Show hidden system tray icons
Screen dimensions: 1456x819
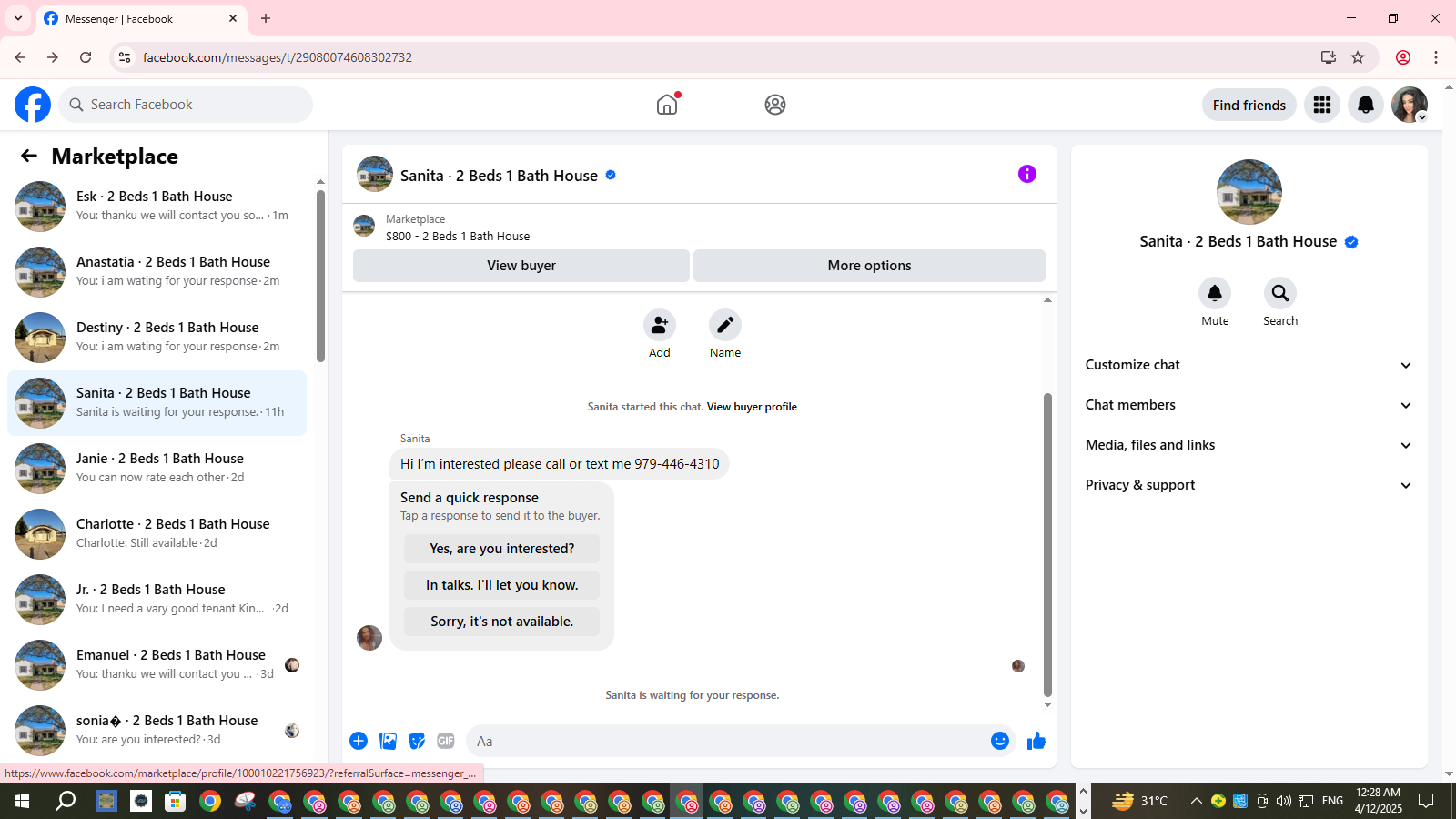click(1197, 801)
